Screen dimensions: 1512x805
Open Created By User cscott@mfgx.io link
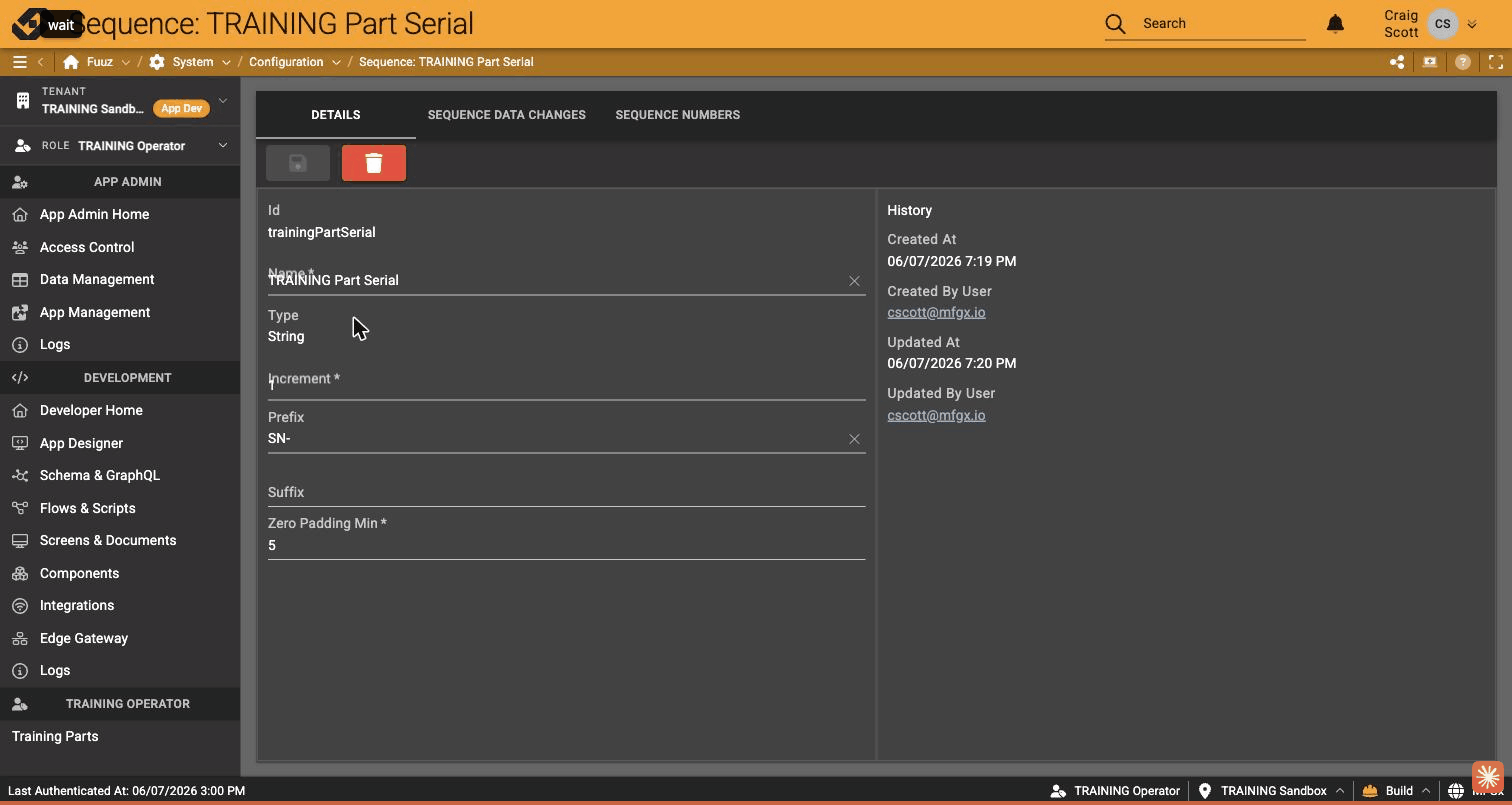point(936,312)
